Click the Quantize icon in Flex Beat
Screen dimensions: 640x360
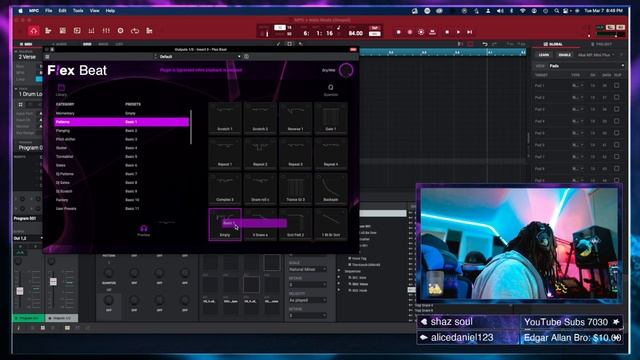pyautogui.click(x=331, y=87)
